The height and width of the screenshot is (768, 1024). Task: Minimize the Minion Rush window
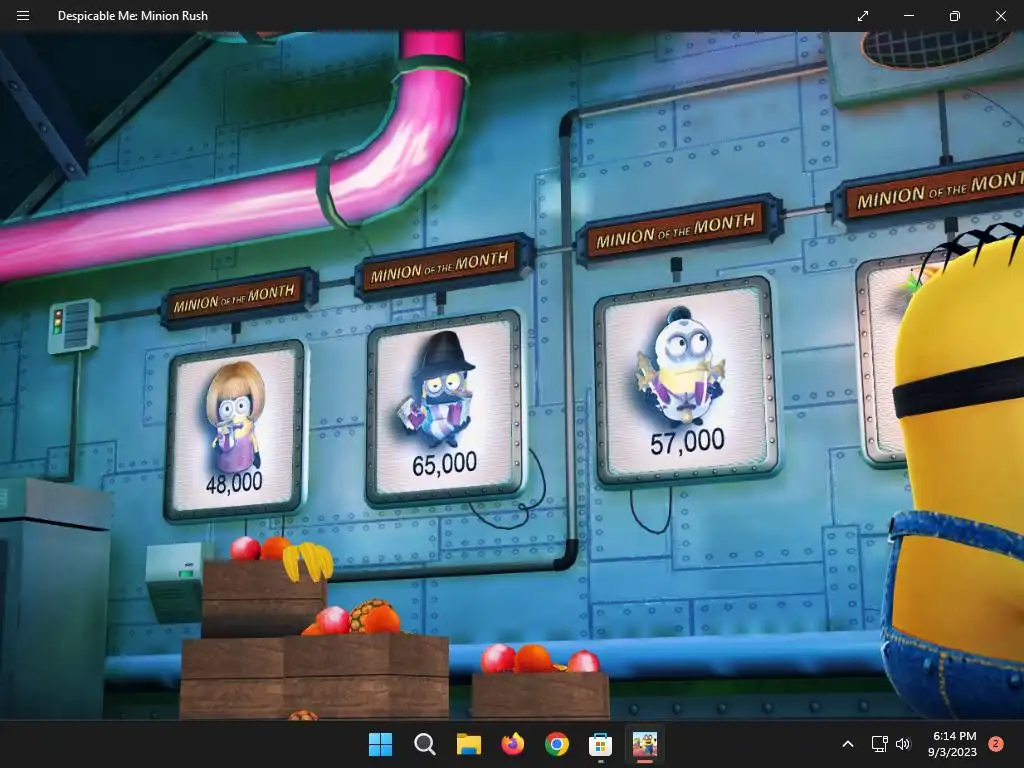(x=908, y=16)
